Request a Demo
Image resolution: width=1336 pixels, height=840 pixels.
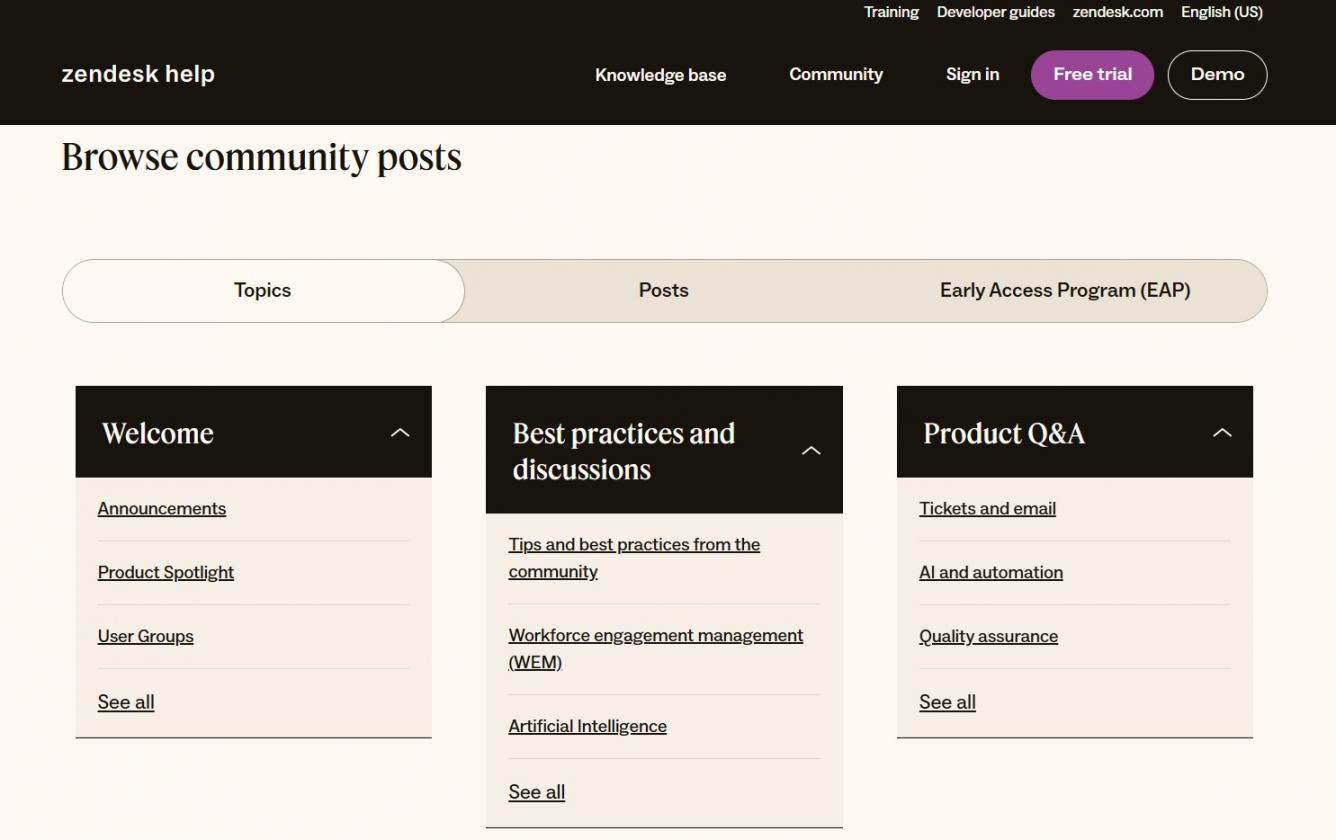pos(1217,75)
